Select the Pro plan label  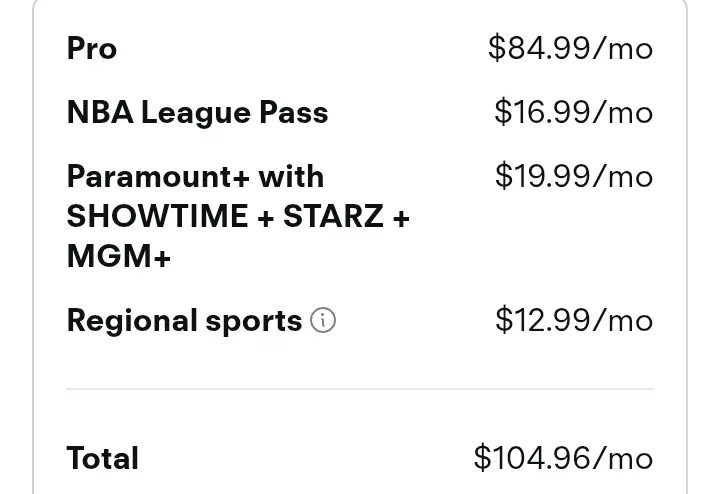(92, 48)
